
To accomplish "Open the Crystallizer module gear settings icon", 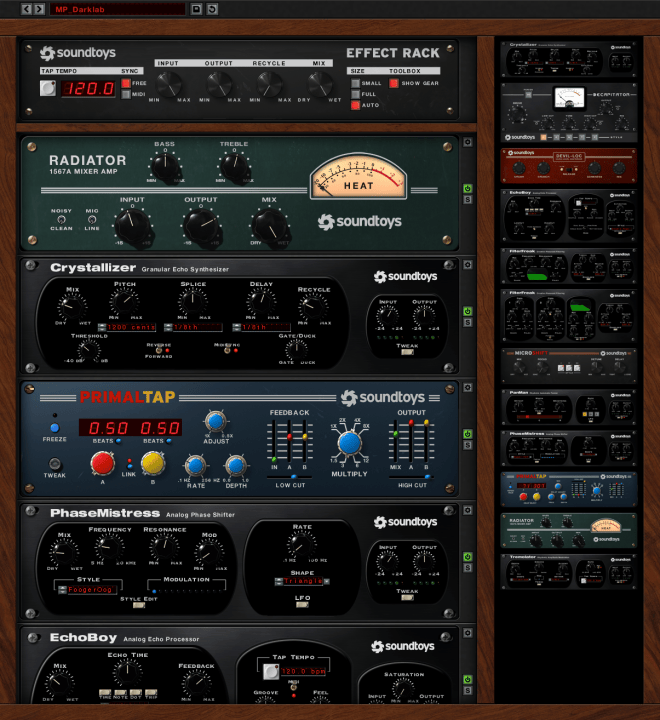I will coord(468,264).
